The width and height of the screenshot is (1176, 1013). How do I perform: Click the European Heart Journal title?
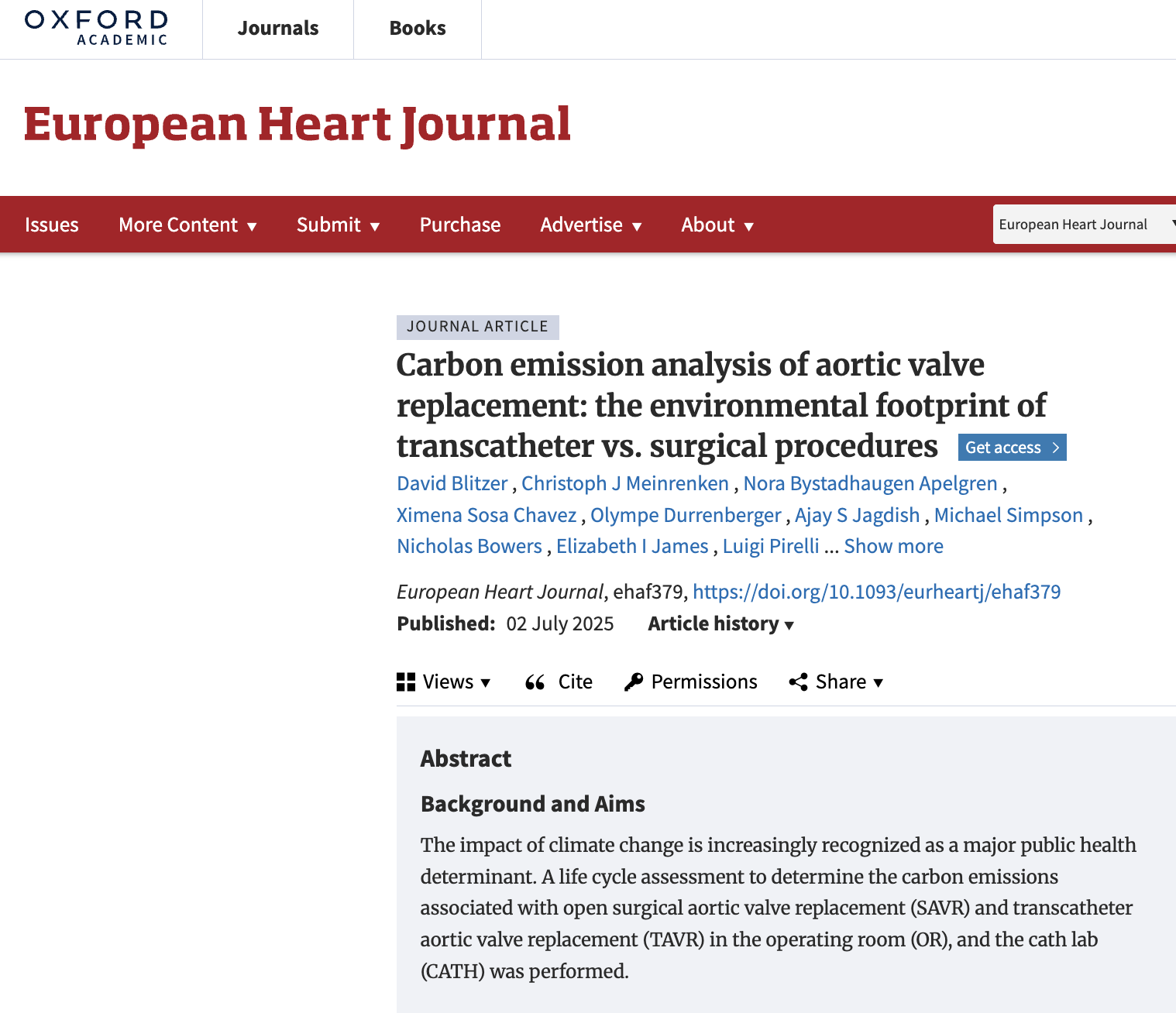297,125
